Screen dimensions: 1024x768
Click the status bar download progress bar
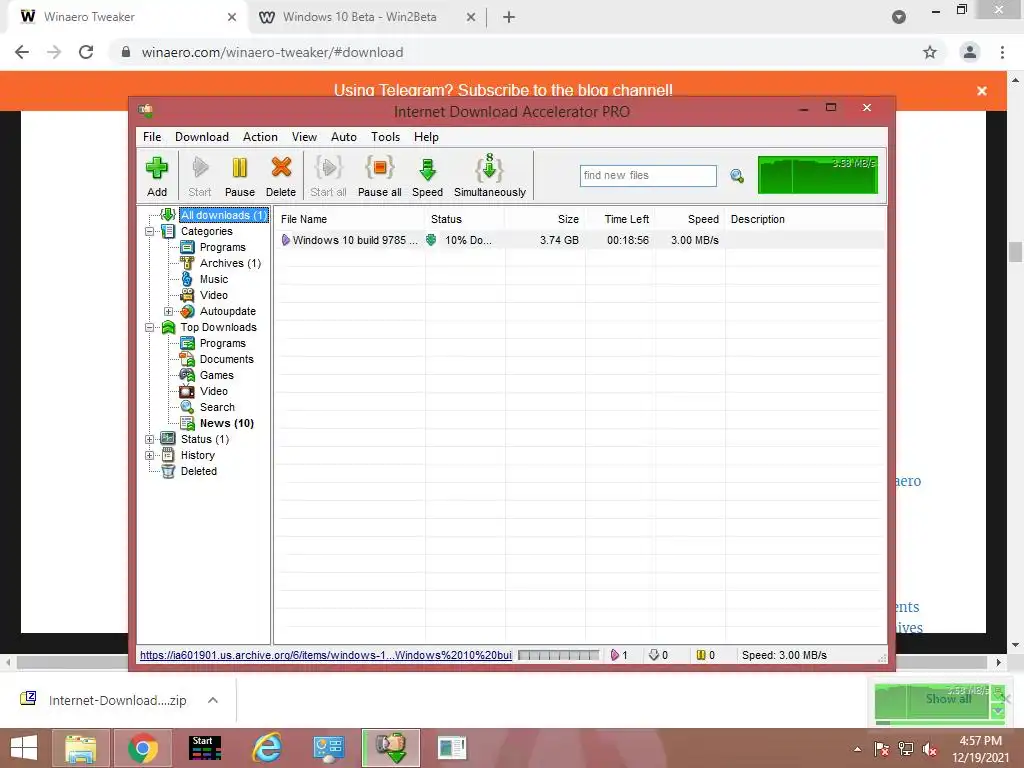click(x=558, y=655)
